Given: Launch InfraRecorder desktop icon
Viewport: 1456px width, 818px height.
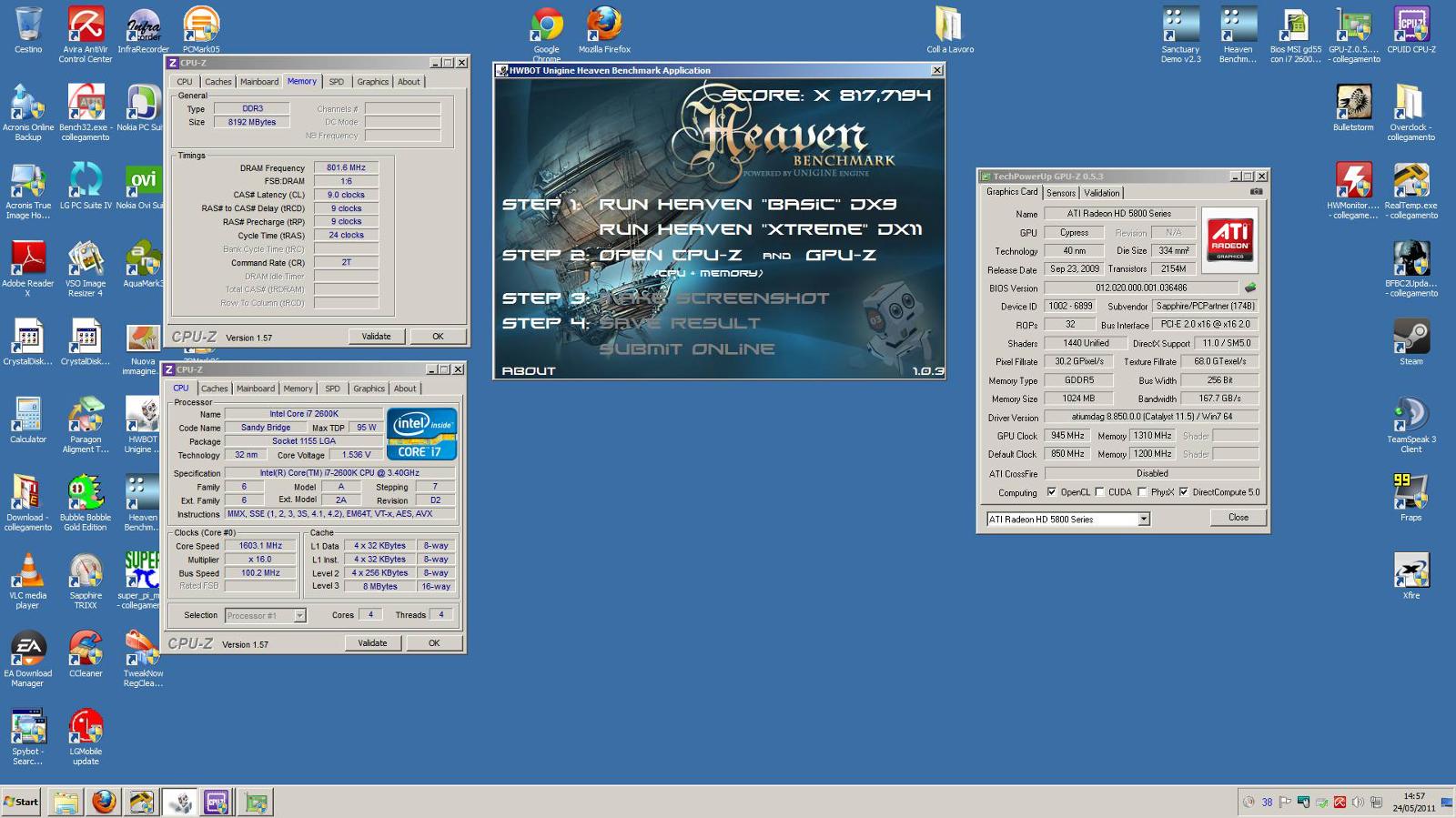Looking at the screenshot, I should pyautogui.click(x=143, y=30).
